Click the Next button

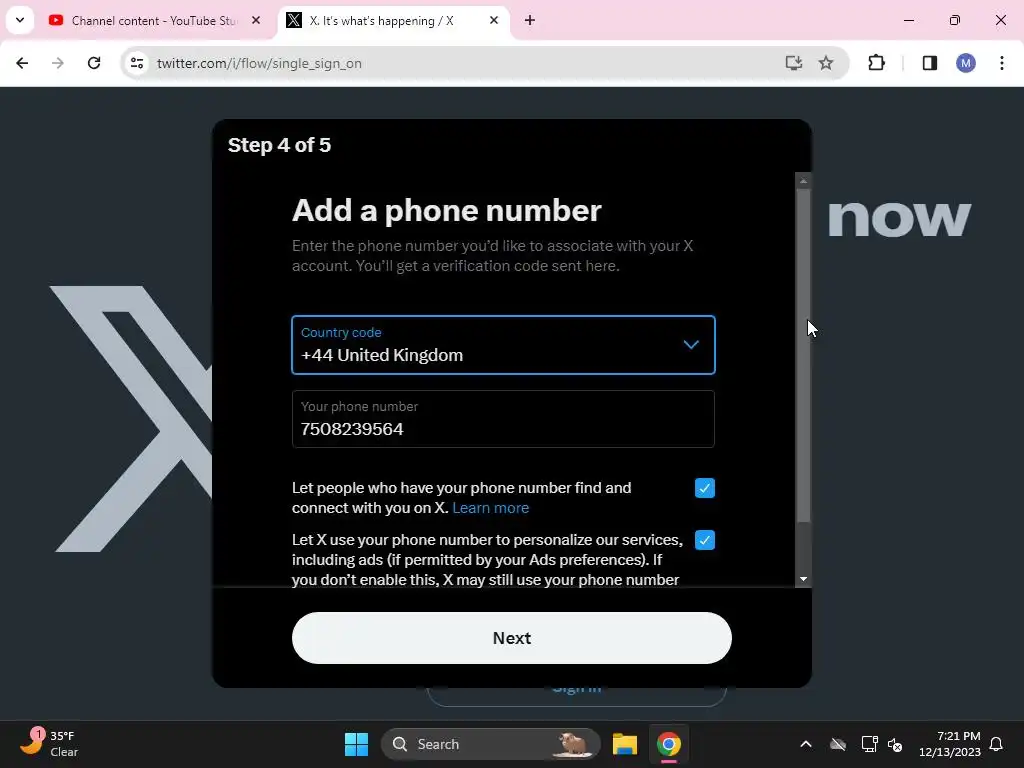tap(511, 638)
